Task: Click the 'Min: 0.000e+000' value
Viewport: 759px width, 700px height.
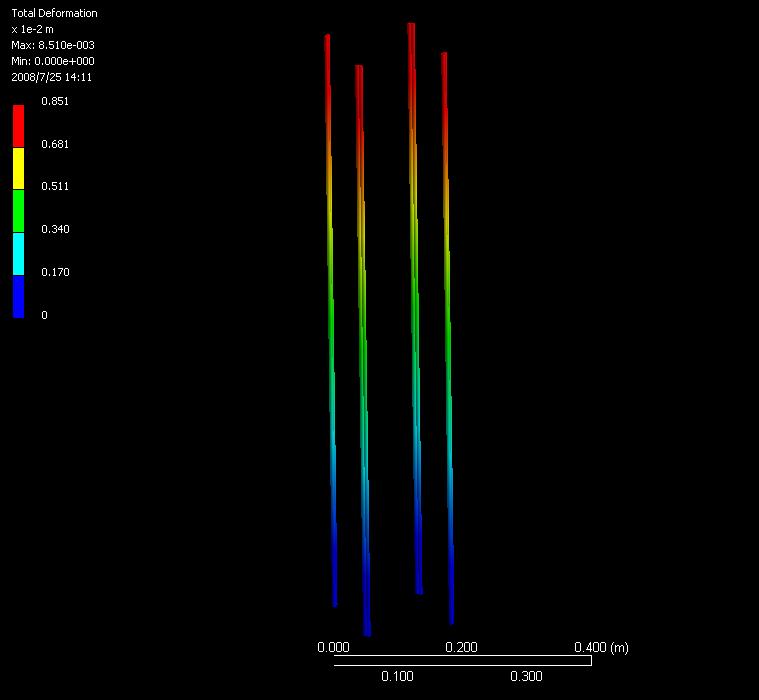Action: pos(53,61)
